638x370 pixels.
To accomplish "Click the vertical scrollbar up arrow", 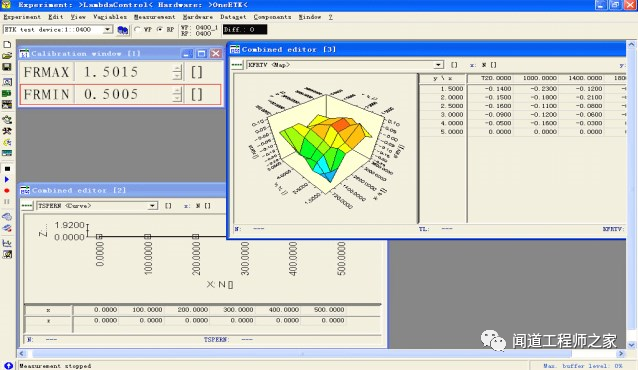I will (631, 44).
